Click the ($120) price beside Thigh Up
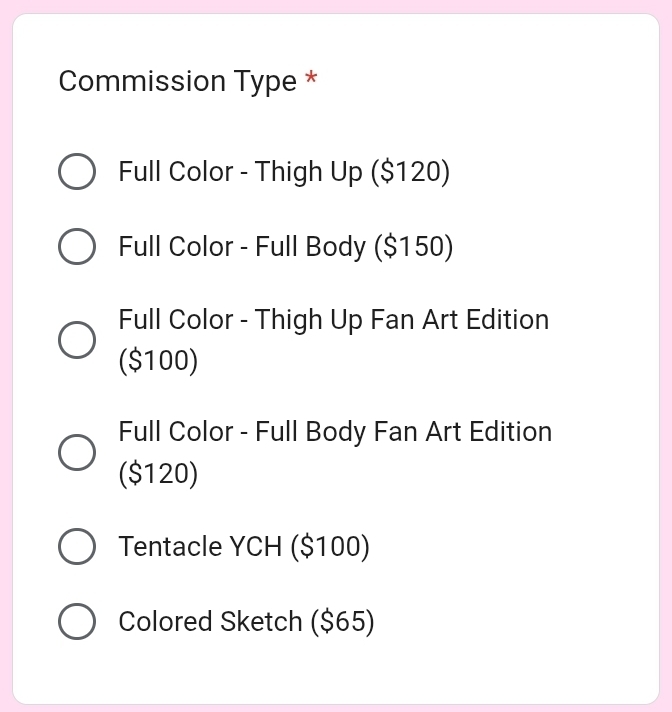 pyautogui.click(x=410, y=172)
